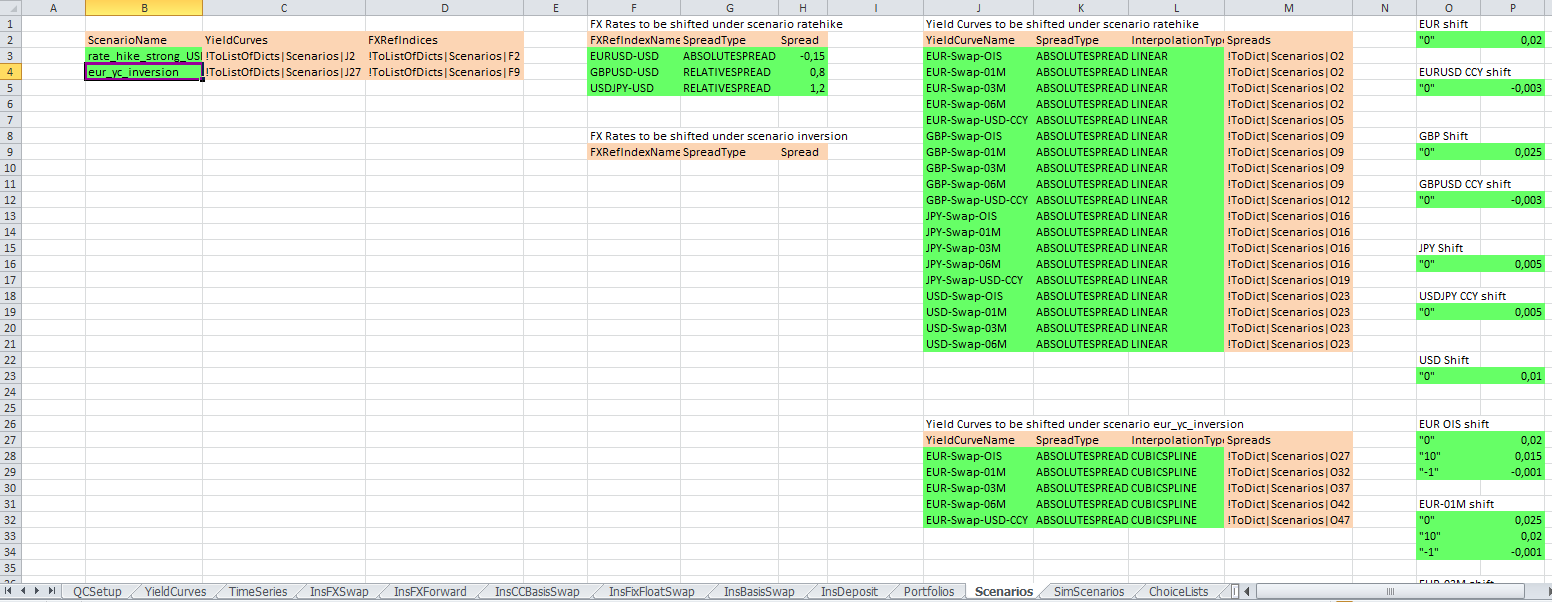Click the previous sheet tab arrow
Image resolution: width=1552 pixels, height=602 pixels.
[x=24, y=592]
